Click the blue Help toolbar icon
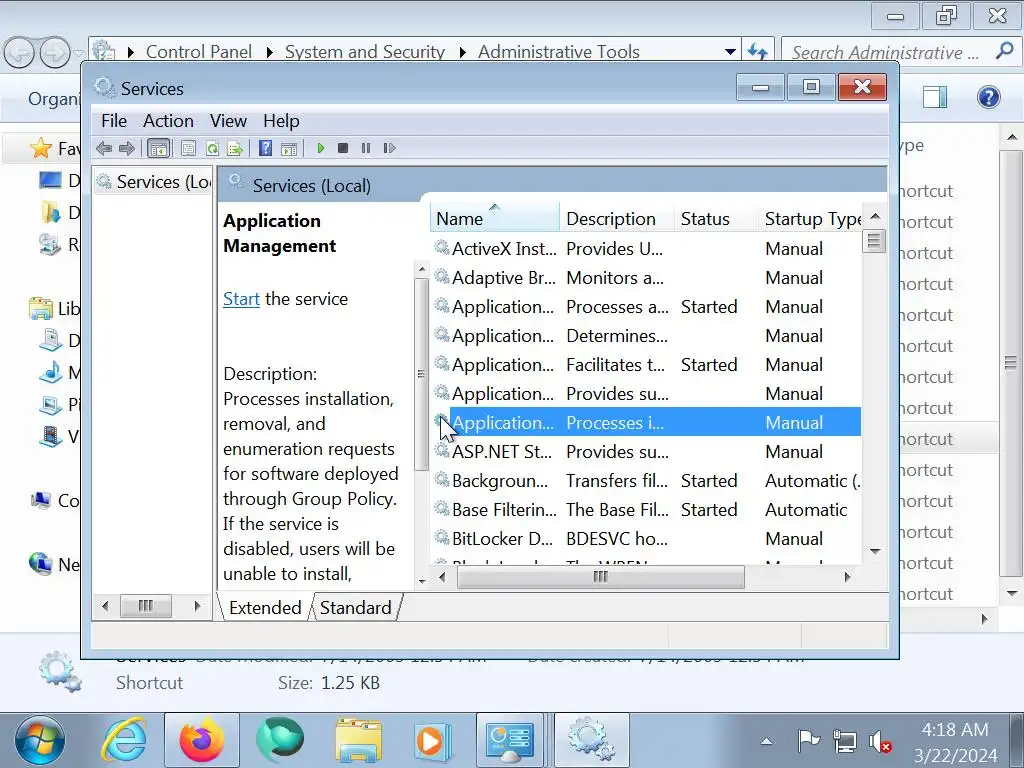 [265, 148]
